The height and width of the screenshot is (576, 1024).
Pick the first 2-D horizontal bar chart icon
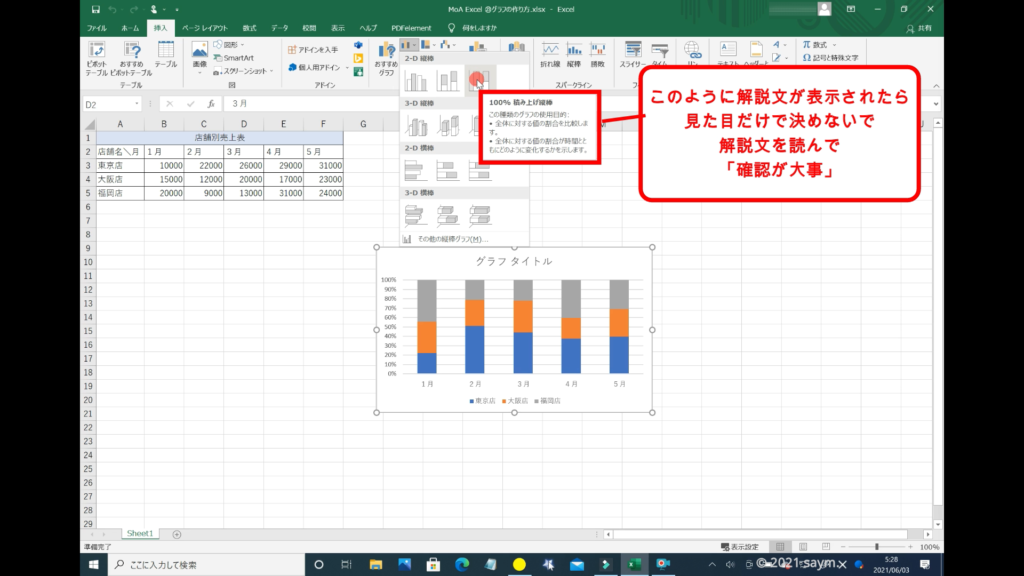point(416,170)
